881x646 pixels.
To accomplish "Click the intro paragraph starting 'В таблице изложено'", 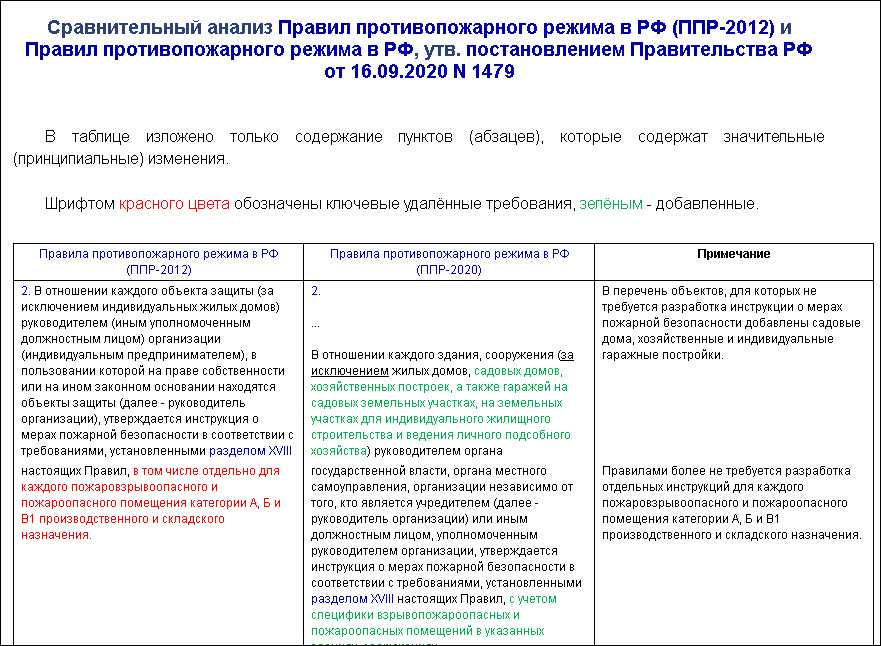I will (x=434, y=137).
